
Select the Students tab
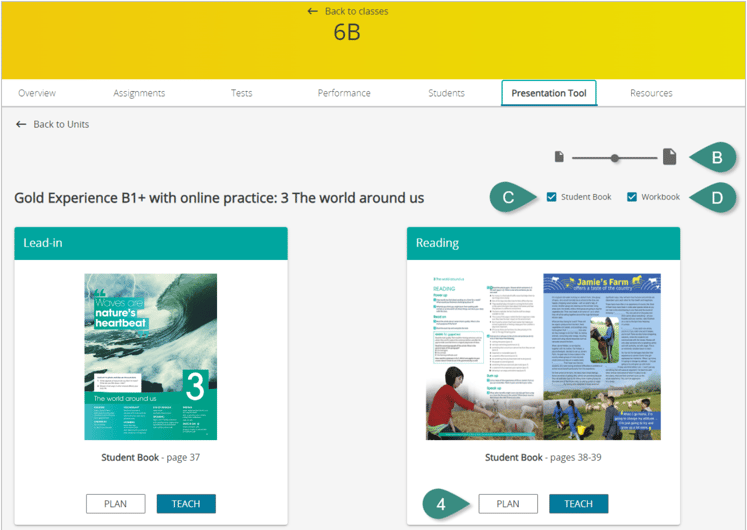click(446, 93)
